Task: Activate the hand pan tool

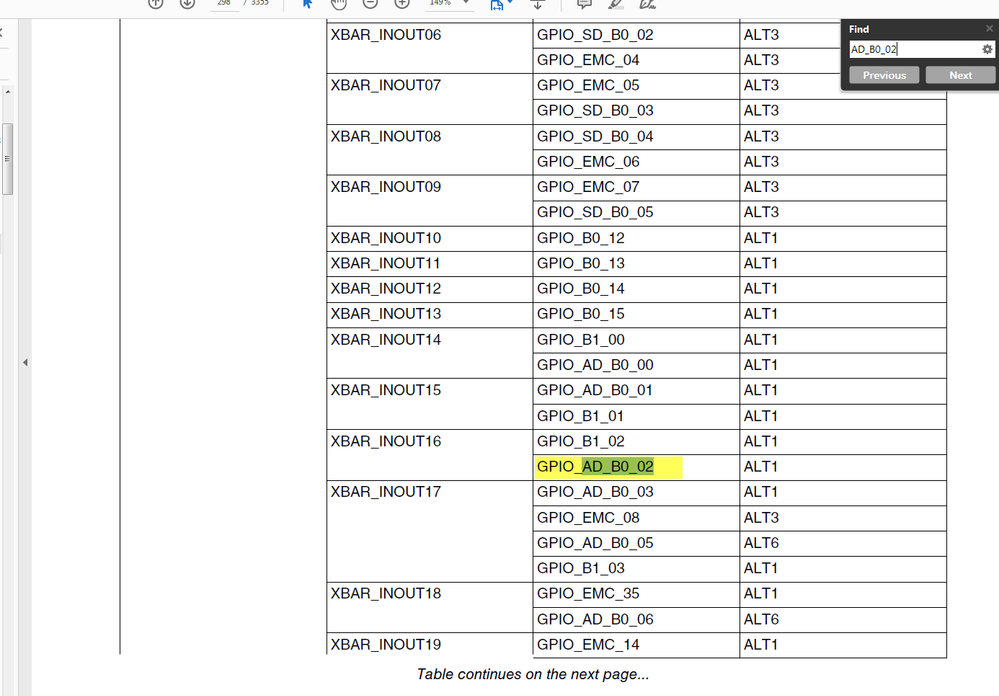Action: (x=339, y=3)
